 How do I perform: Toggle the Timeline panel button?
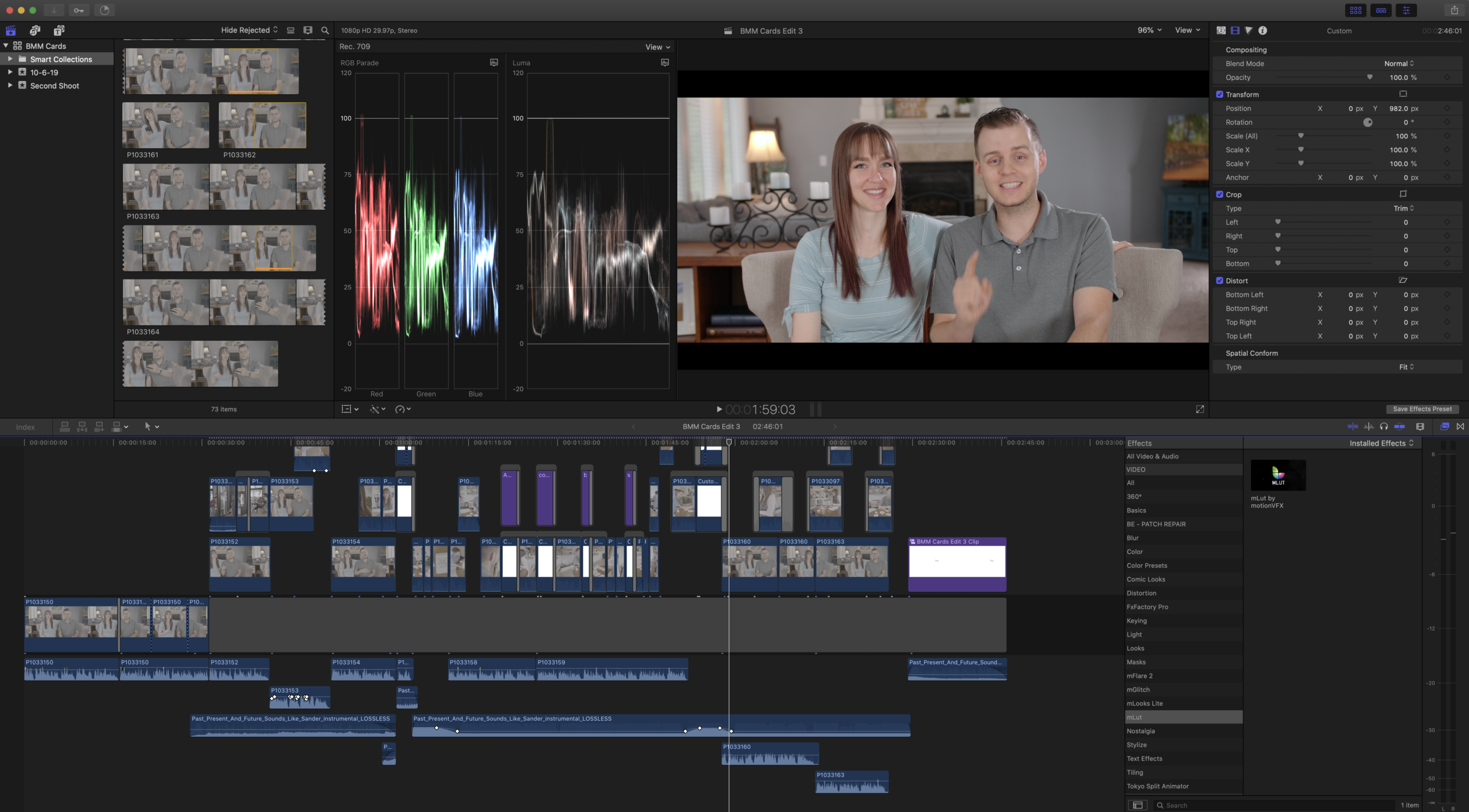pyautogui.click(x=1381, y=10)
